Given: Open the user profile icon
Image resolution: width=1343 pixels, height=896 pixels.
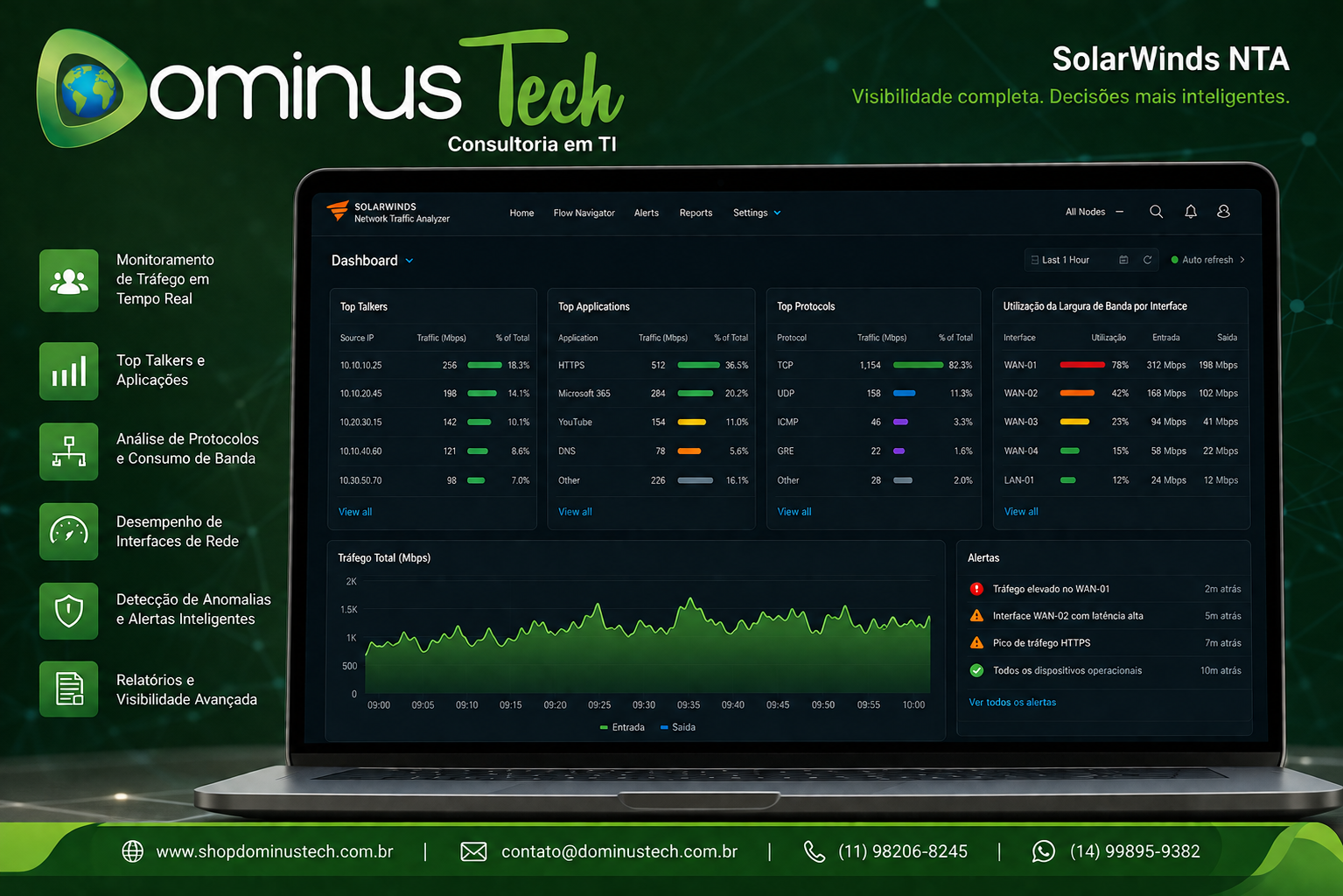Looking at the screenshot, I should [1223, 212].
